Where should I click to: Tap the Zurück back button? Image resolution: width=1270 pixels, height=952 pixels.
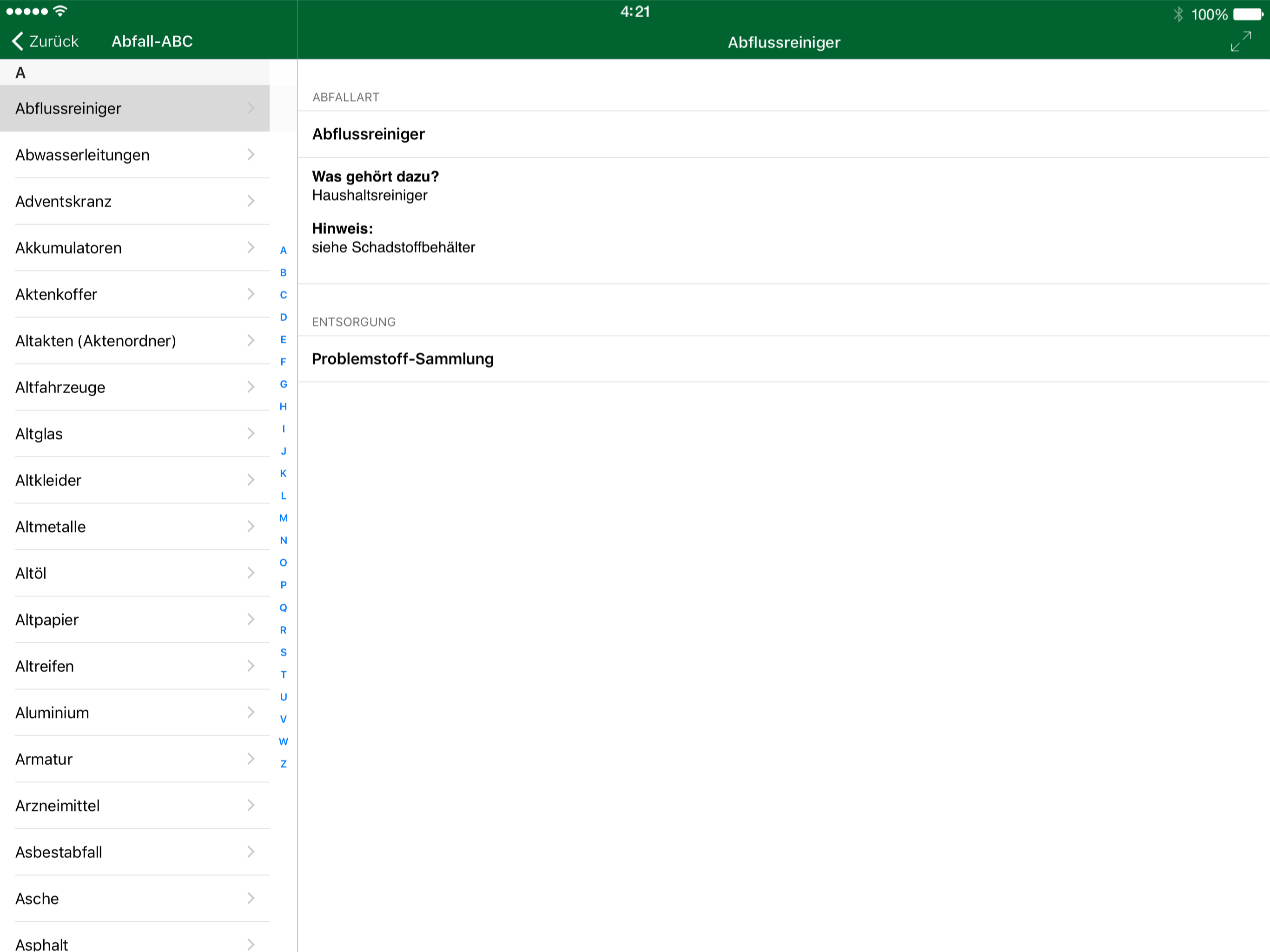(45, 41)
